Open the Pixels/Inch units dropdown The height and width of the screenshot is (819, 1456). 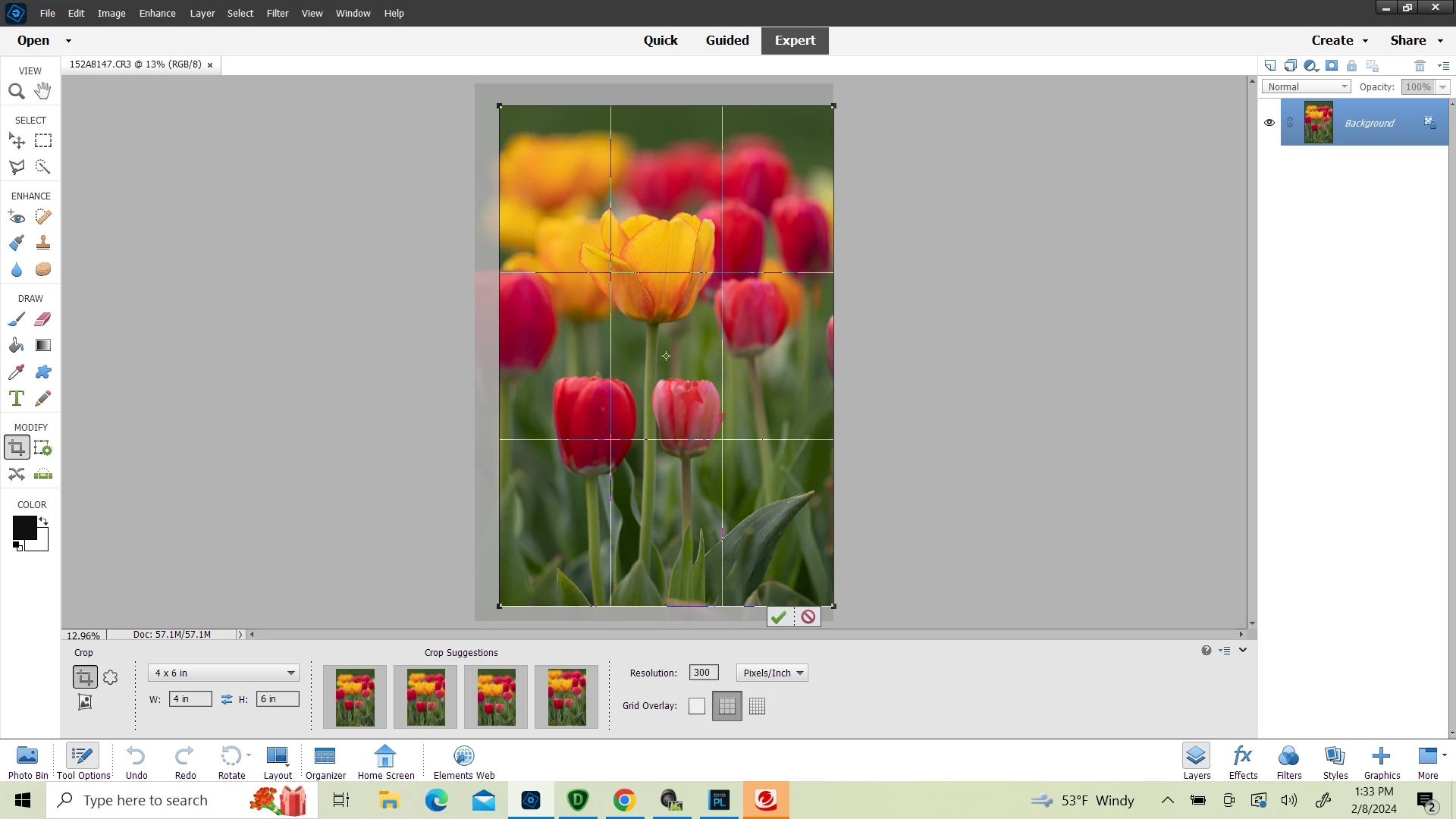[x=772, y=673]
